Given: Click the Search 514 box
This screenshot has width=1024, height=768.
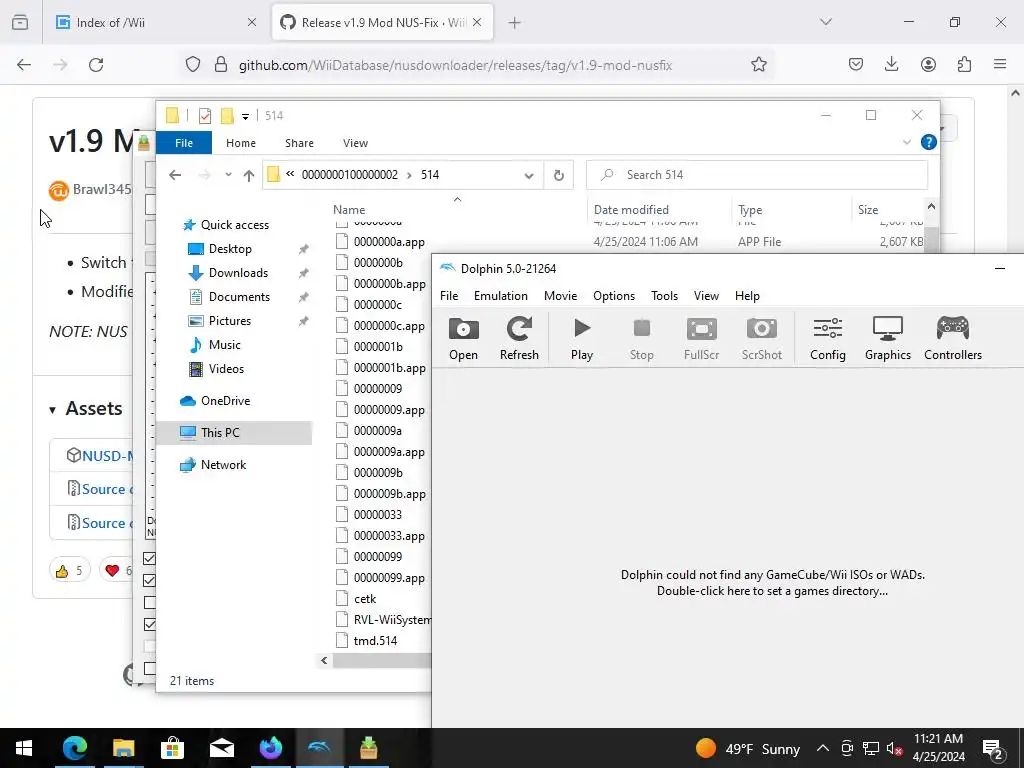Looking at the screenshot, I should click(757, 175).
